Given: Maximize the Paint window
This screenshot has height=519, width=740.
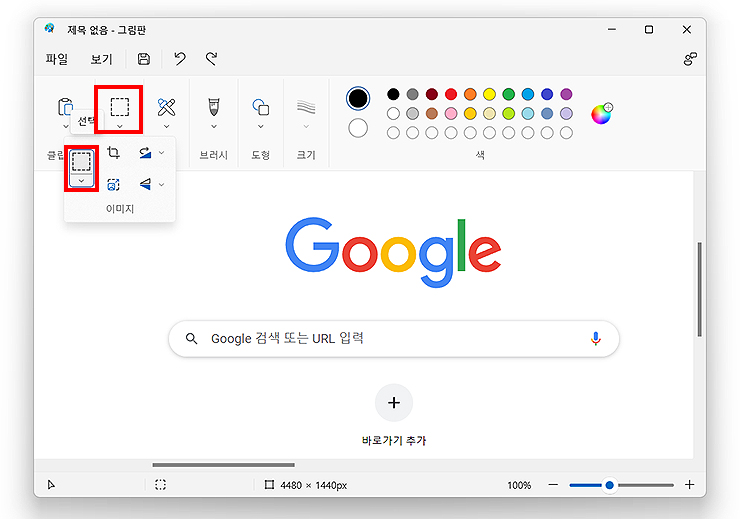Looking at the screenshot, I should click(649, 29).
